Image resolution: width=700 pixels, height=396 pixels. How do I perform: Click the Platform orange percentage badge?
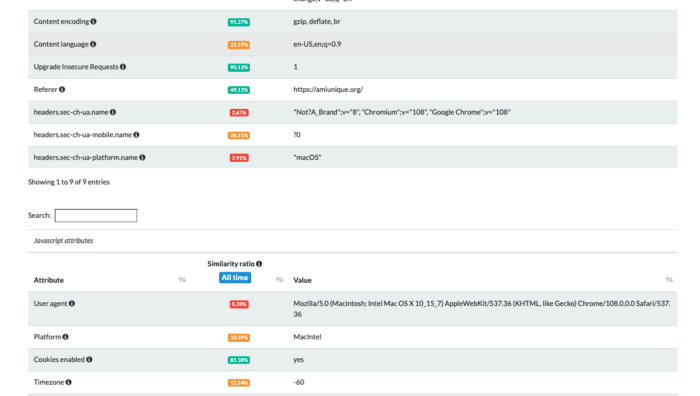click(239, 338)
